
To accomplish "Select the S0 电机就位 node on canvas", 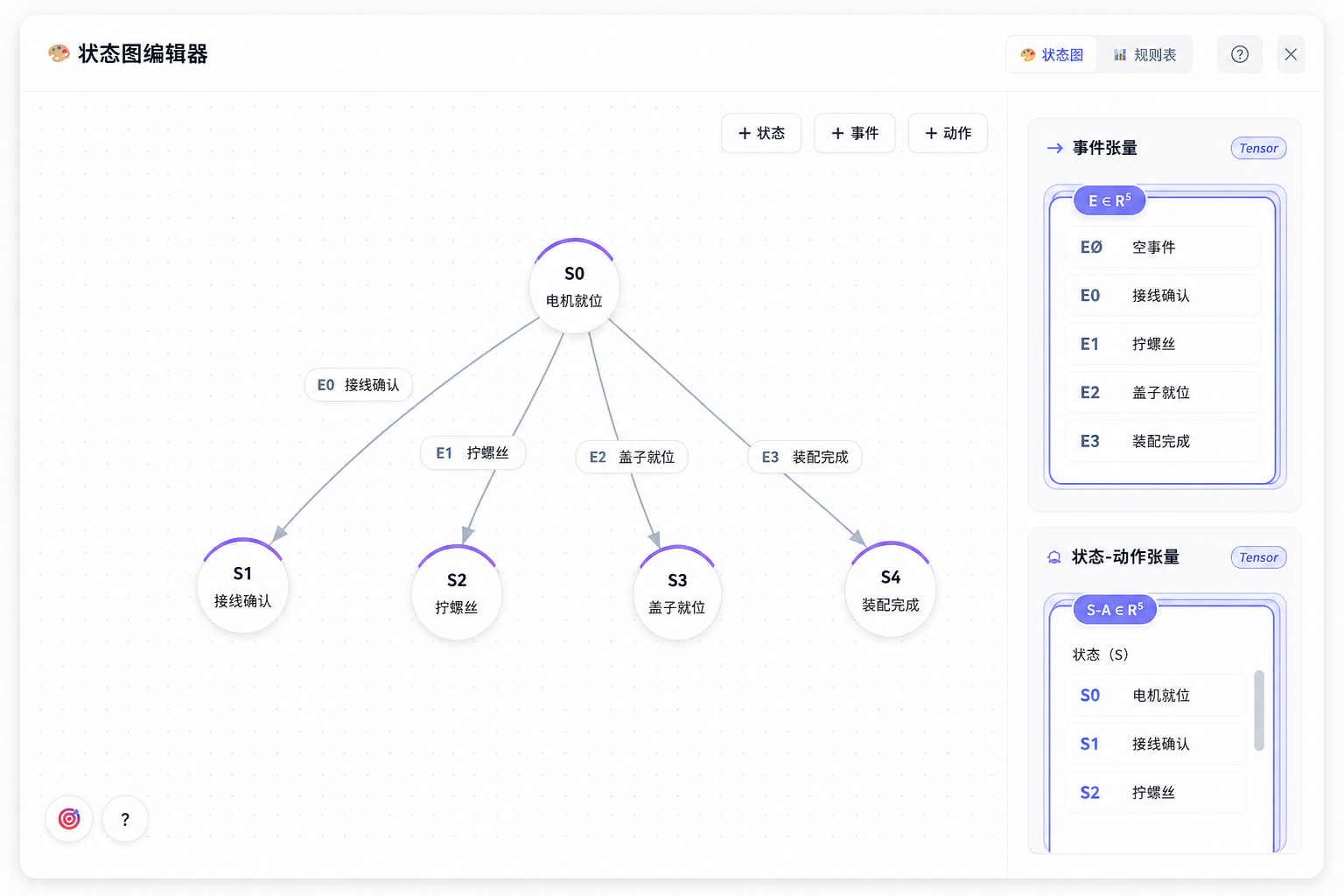I will click(x=574, y=287).
